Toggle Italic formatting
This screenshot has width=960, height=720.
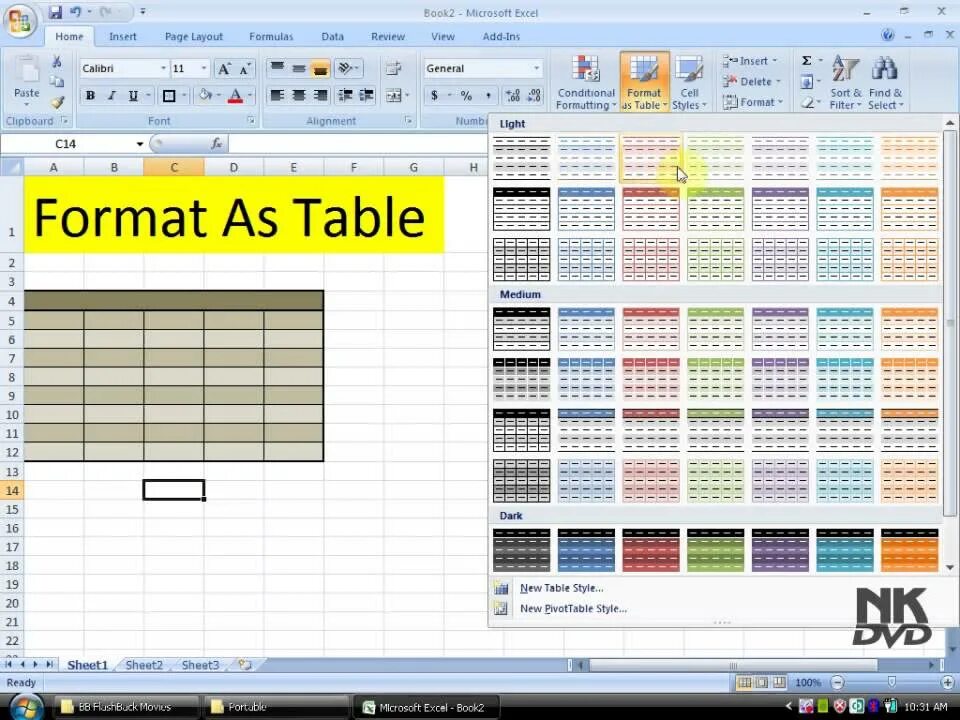111,96
